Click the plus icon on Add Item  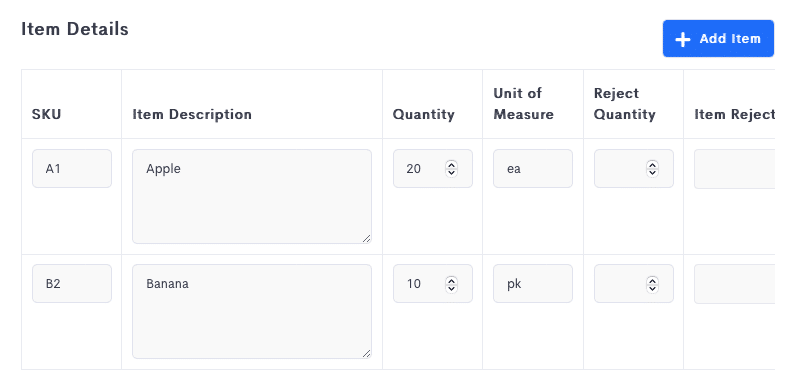(683, 39)
